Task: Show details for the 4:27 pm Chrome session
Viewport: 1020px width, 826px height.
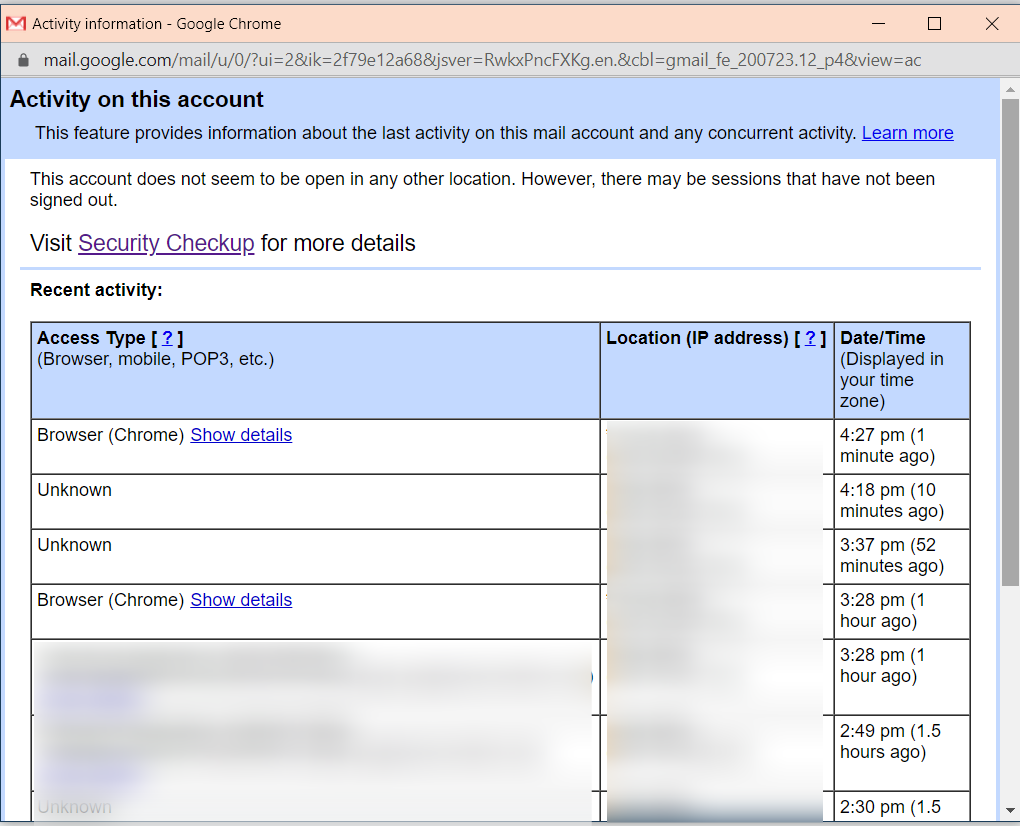Action: click(x=241, y=435)
